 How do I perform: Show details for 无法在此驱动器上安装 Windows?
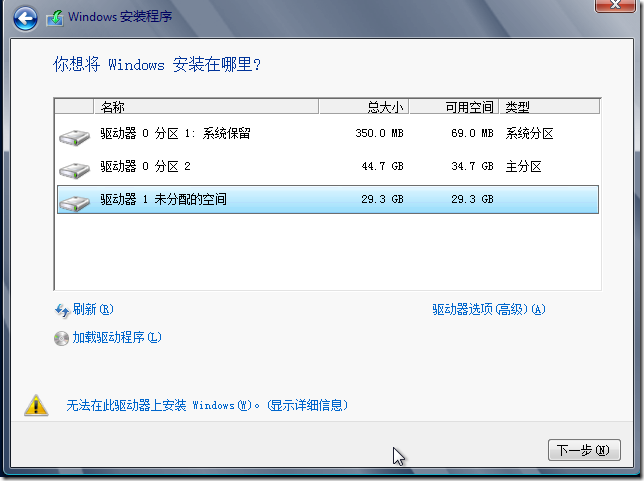207,405
